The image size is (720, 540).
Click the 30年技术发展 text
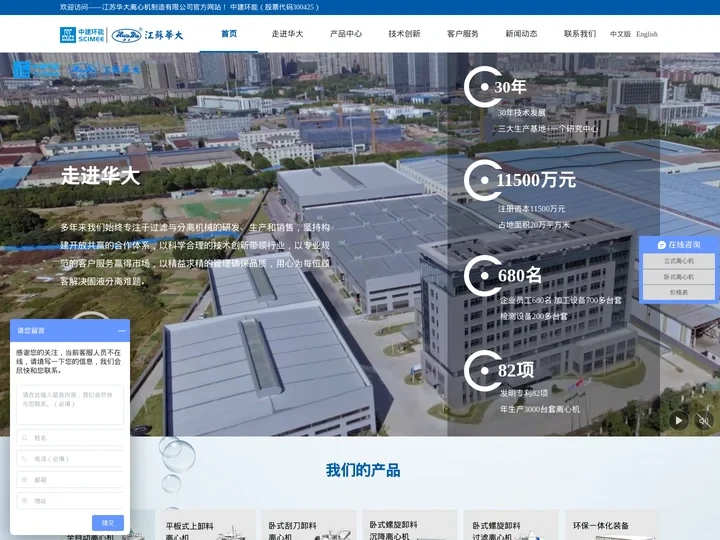tap(522, 112)
